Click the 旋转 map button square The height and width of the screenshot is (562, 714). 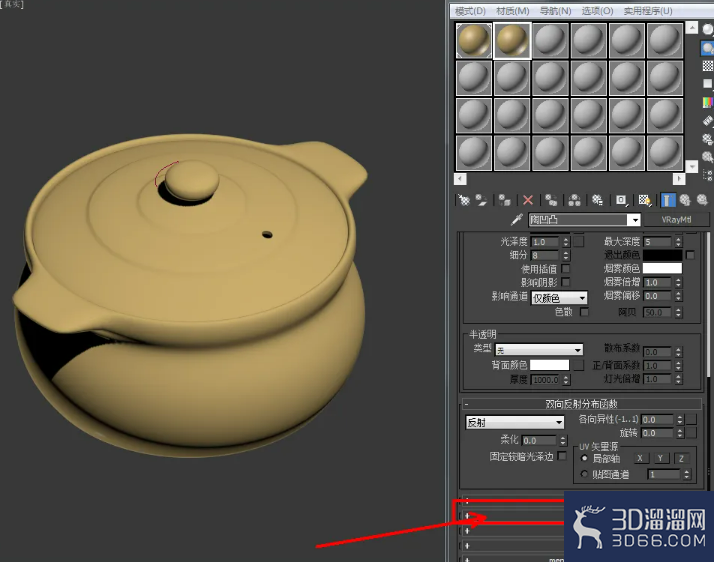(692, 433)
